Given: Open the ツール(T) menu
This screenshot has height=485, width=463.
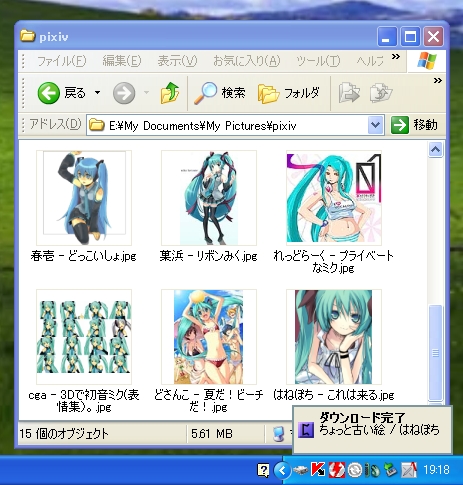Looking at the screenshot, I should click(x=318, y=61).
